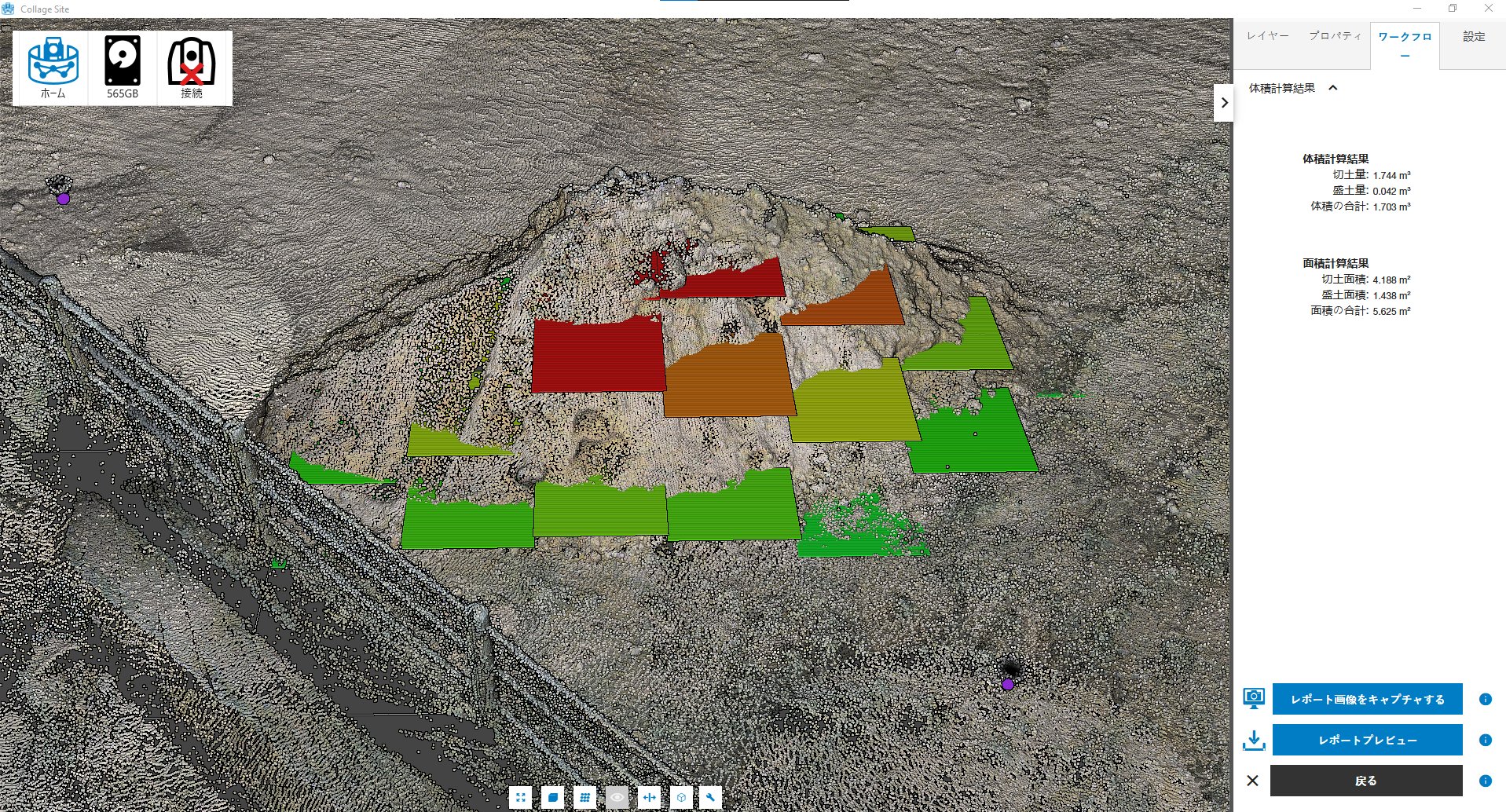
Task: Click the ホーム home icon
Action: (x=53, y=68)
